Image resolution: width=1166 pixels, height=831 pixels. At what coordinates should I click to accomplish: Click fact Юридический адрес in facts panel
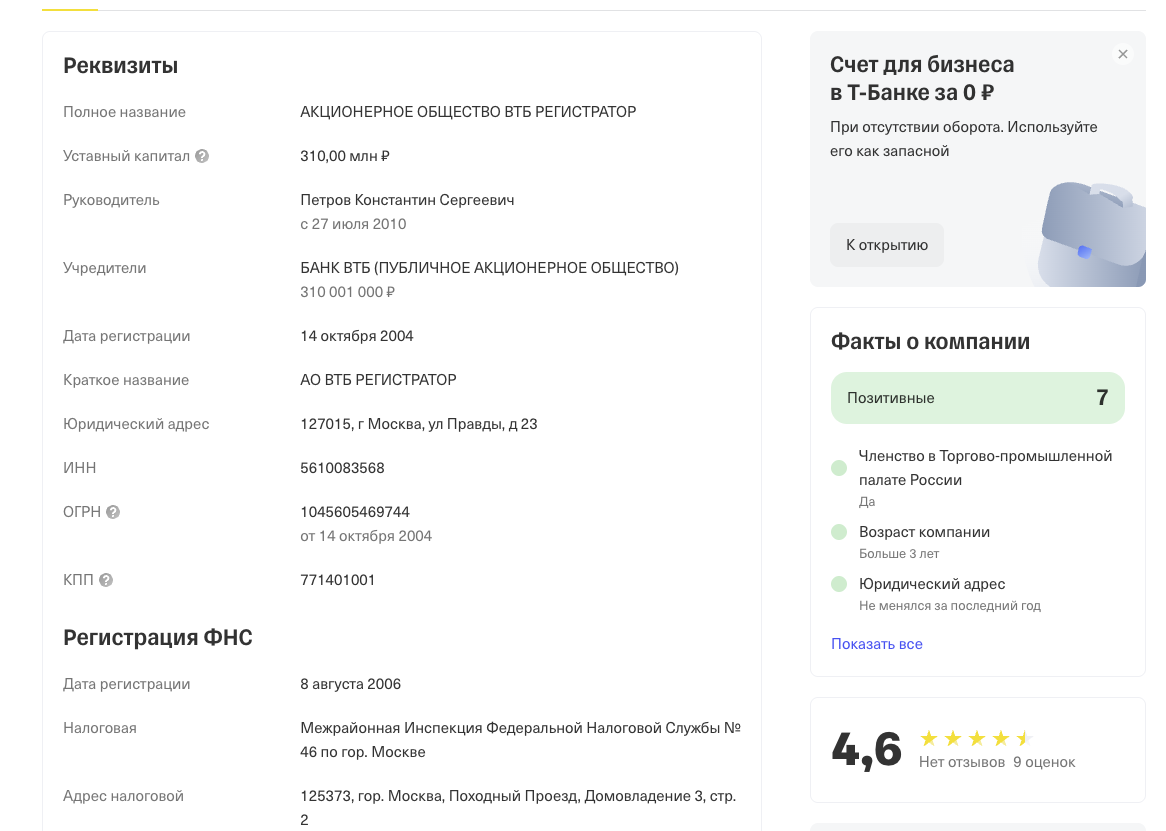[932, 584]
